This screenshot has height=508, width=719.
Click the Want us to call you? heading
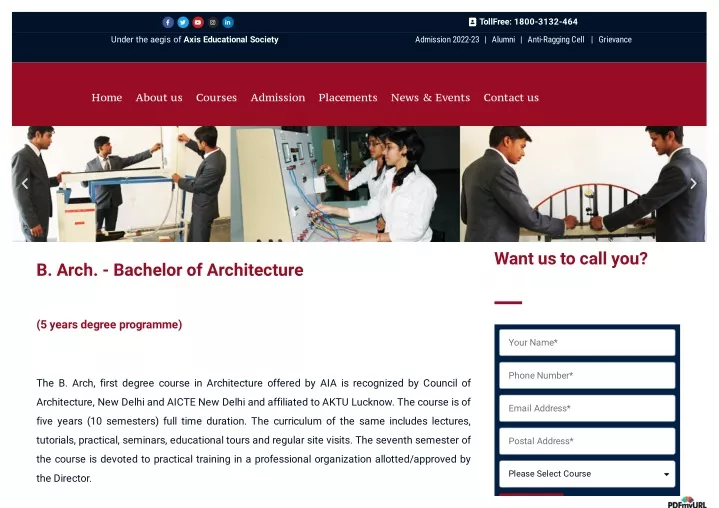(x=571, y=259)
